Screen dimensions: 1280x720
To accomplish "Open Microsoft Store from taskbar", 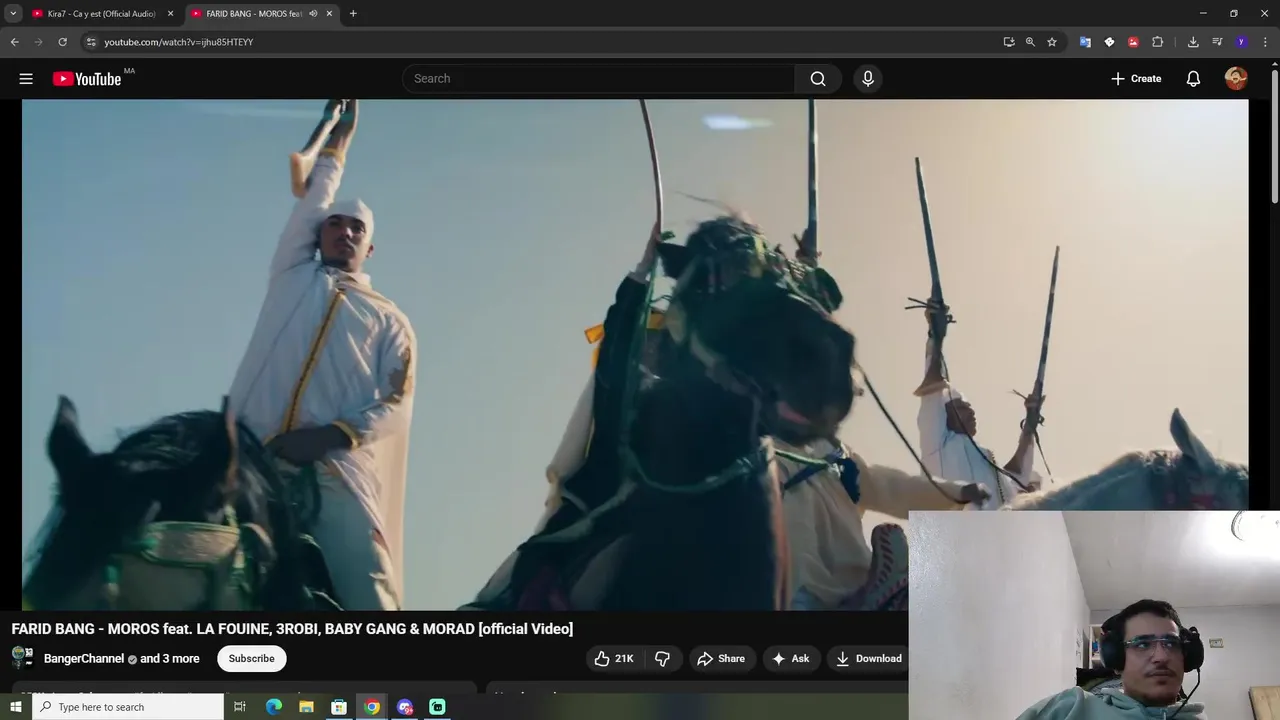I will [339, 707].
